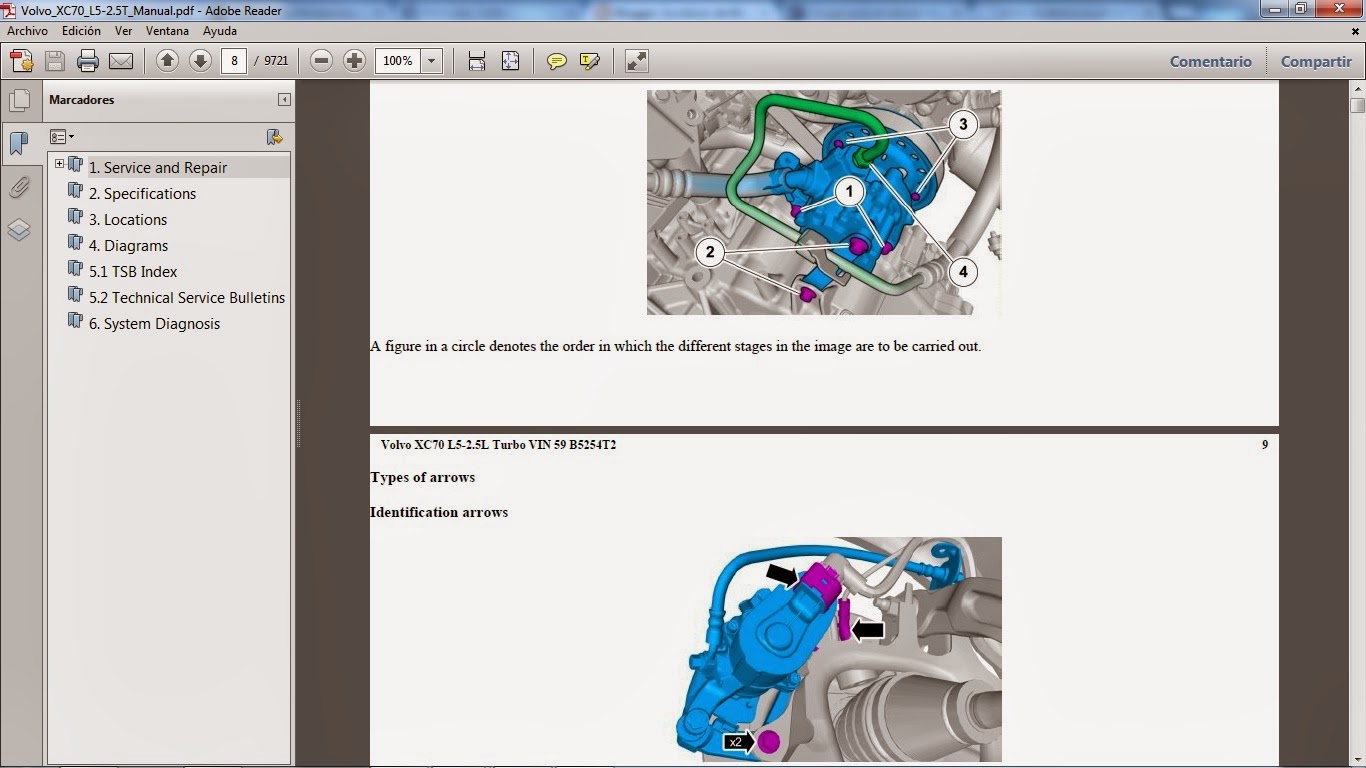Select the 1. Service and Repair bookmark
This screenshot has height=768, width=1366.
click(158, 167)
